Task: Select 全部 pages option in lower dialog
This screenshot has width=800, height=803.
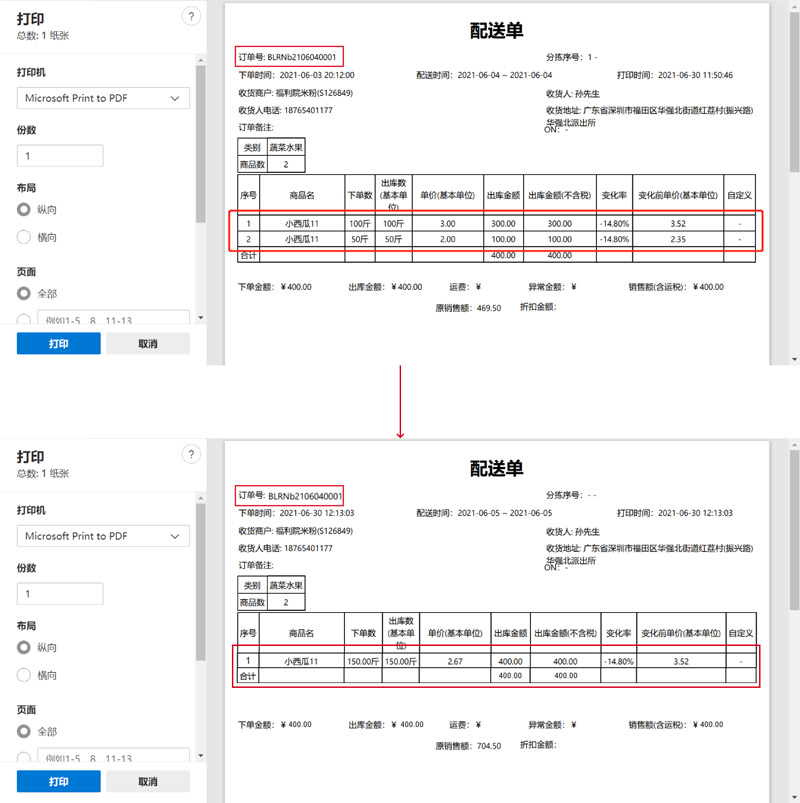Action: [24, 731]
